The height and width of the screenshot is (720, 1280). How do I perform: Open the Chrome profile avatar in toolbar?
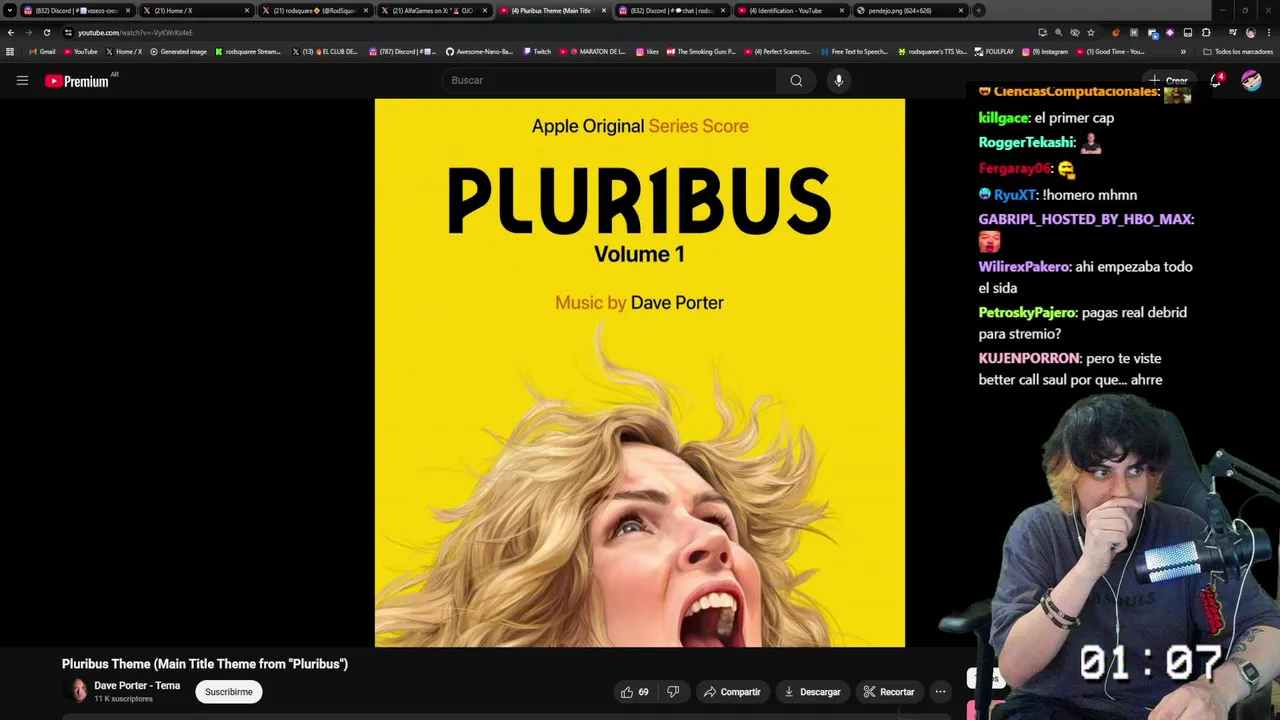pos(1251,32)
